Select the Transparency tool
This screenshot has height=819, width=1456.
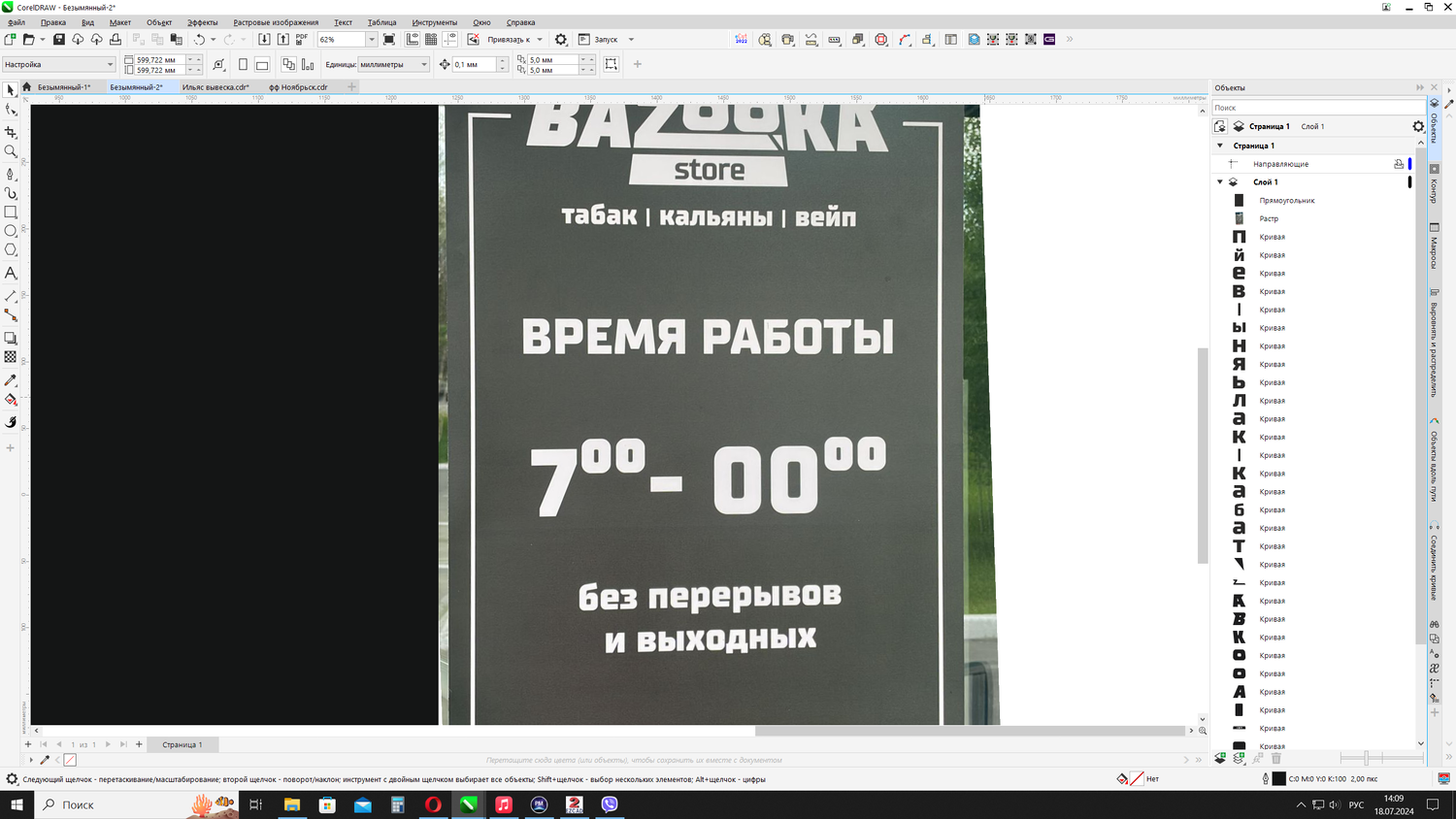[11, 357]
